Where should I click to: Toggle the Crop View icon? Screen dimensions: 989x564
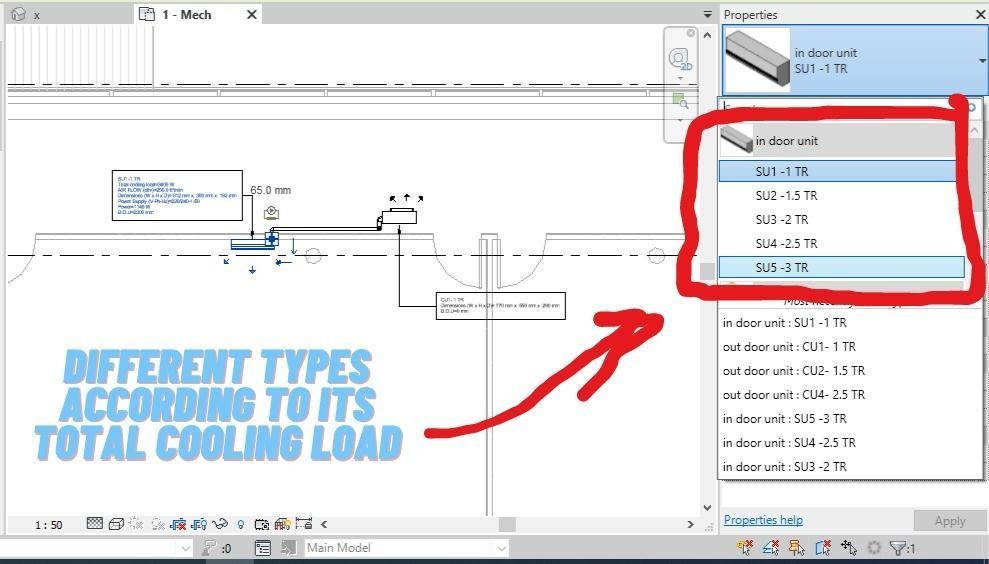click(178, 524)
